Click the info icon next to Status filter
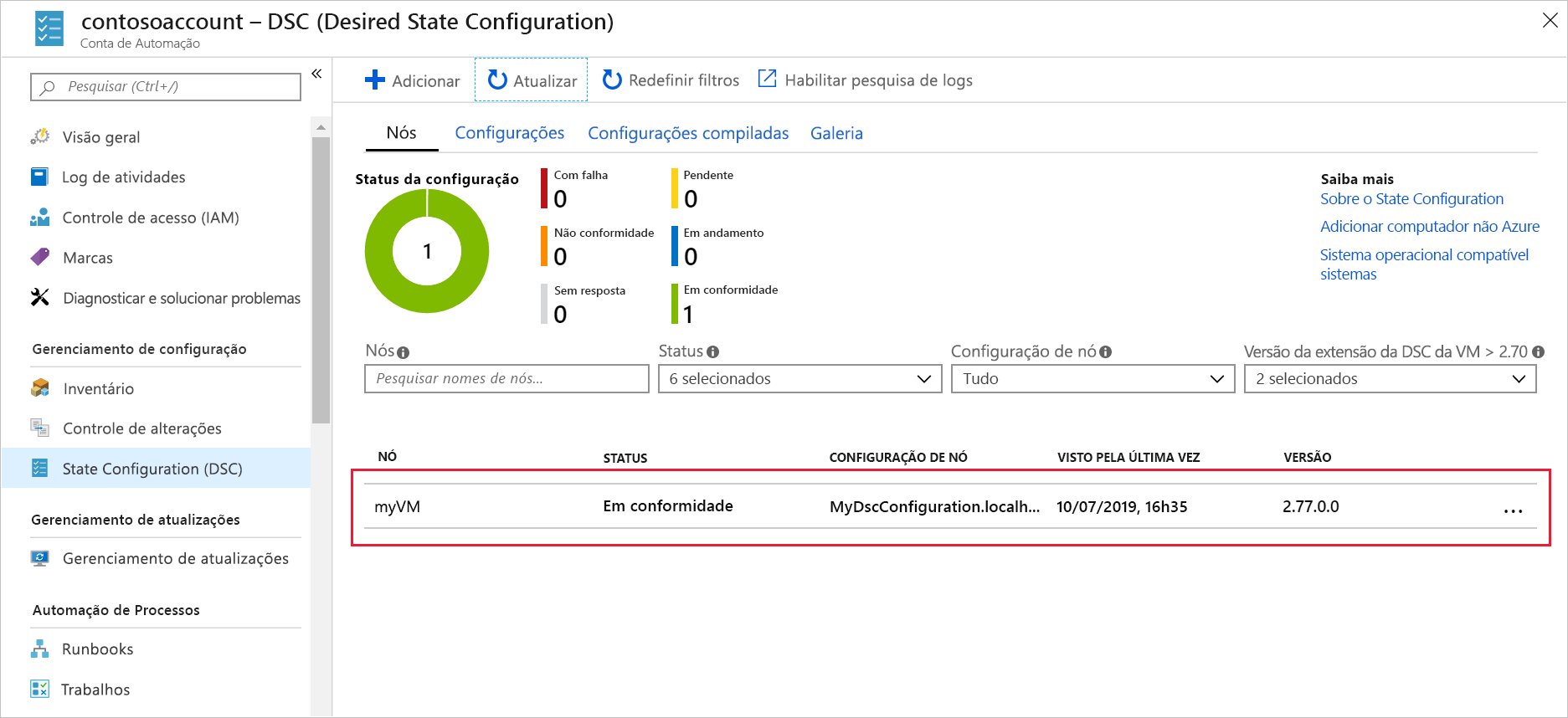This screenshot has width=1568, height=718. coord(712,352)
